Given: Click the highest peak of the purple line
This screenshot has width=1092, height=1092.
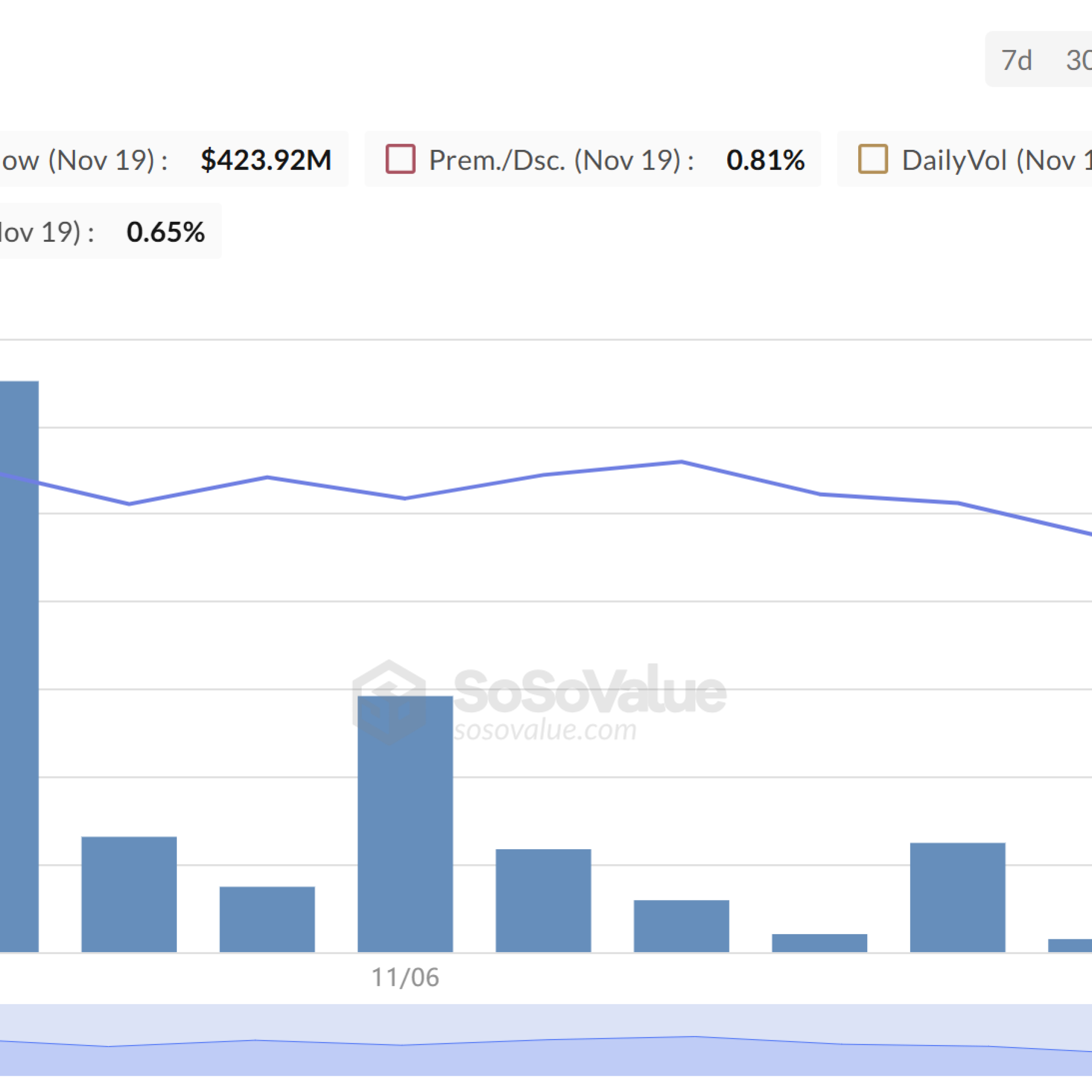Looking at the screenshot, I should click(681, 462).
